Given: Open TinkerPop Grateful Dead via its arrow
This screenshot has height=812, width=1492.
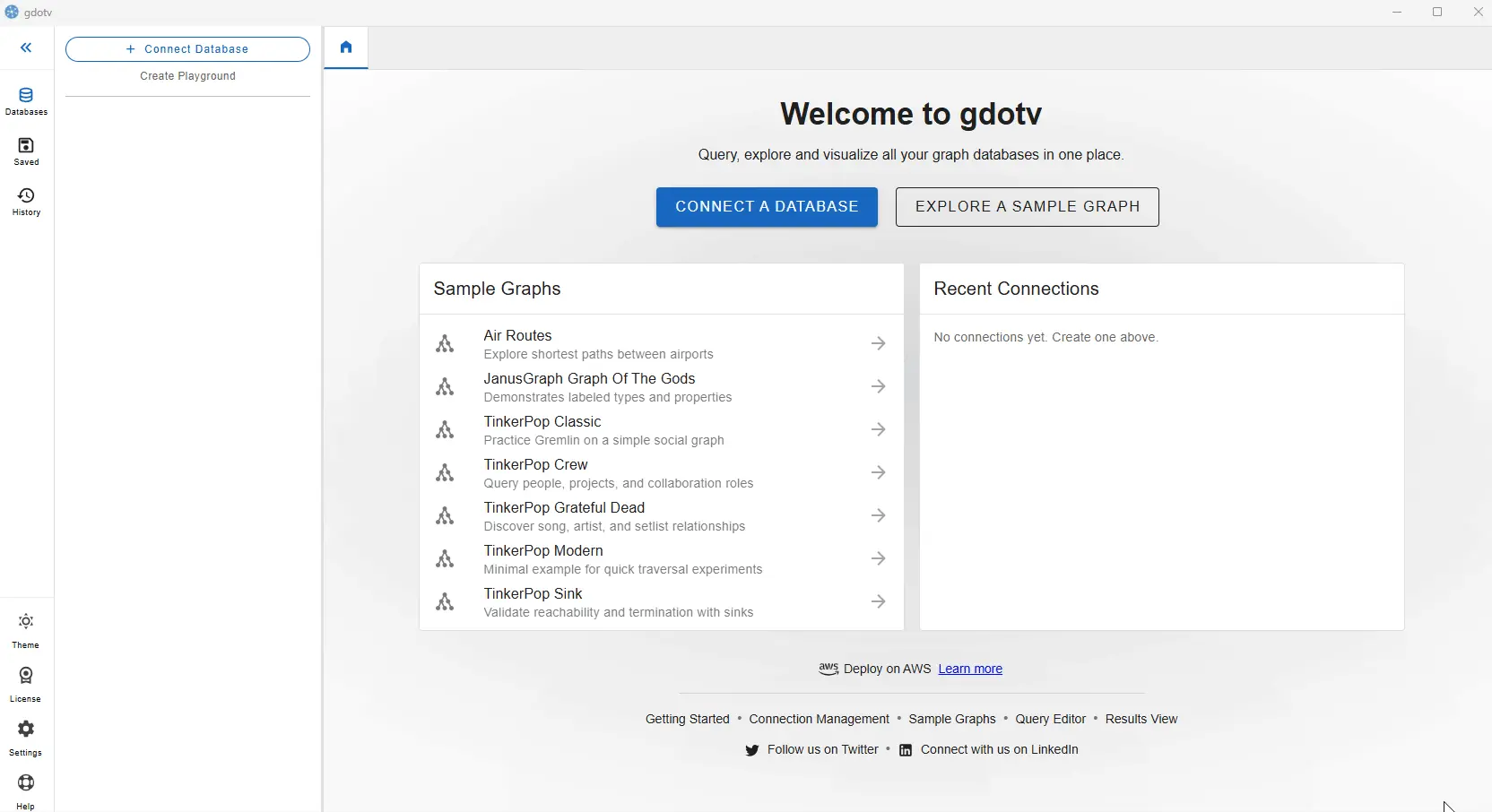Looking at the screenshot, I should [879, 515].
